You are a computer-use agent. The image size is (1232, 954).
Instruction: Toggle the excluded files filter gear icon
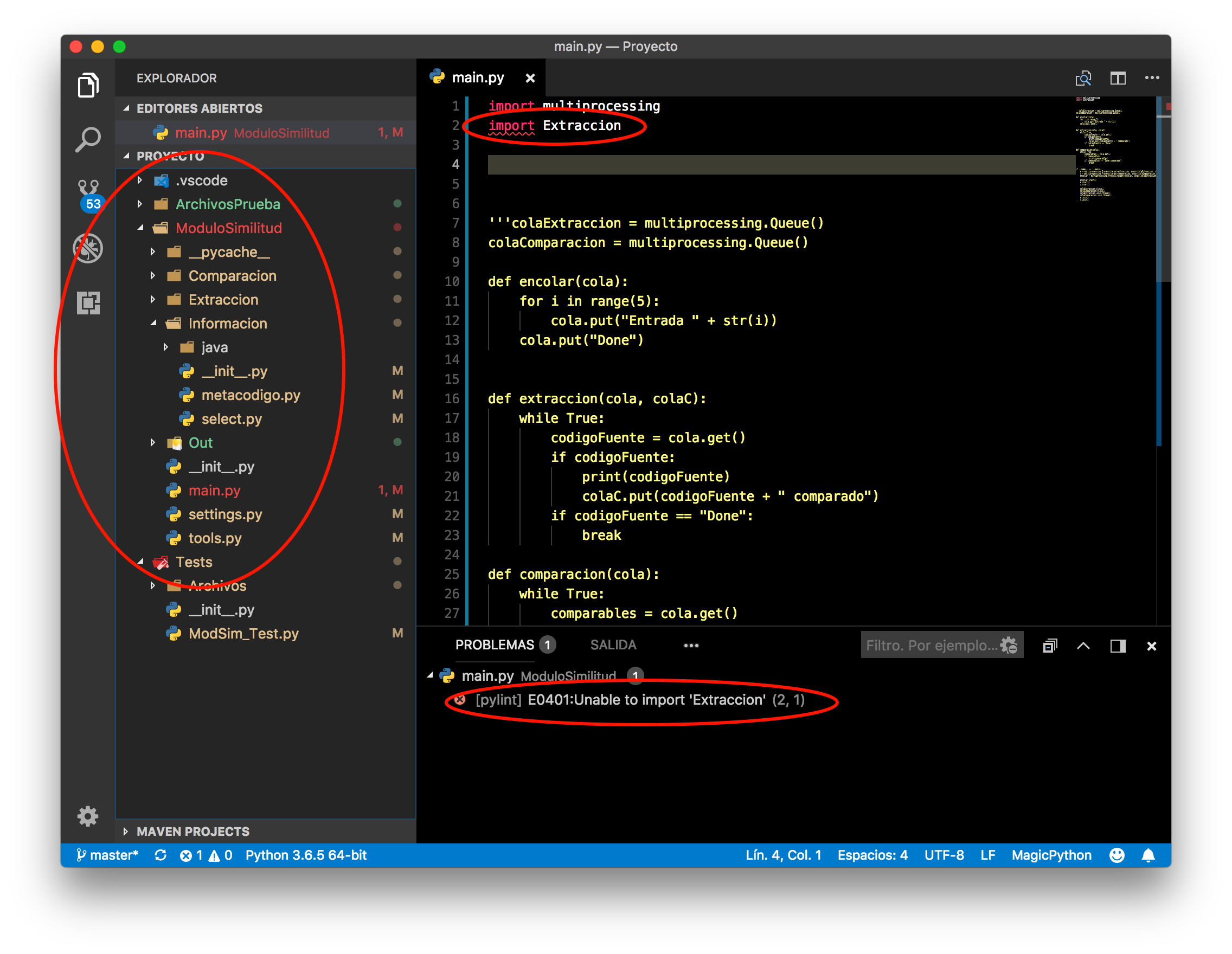1009,645
